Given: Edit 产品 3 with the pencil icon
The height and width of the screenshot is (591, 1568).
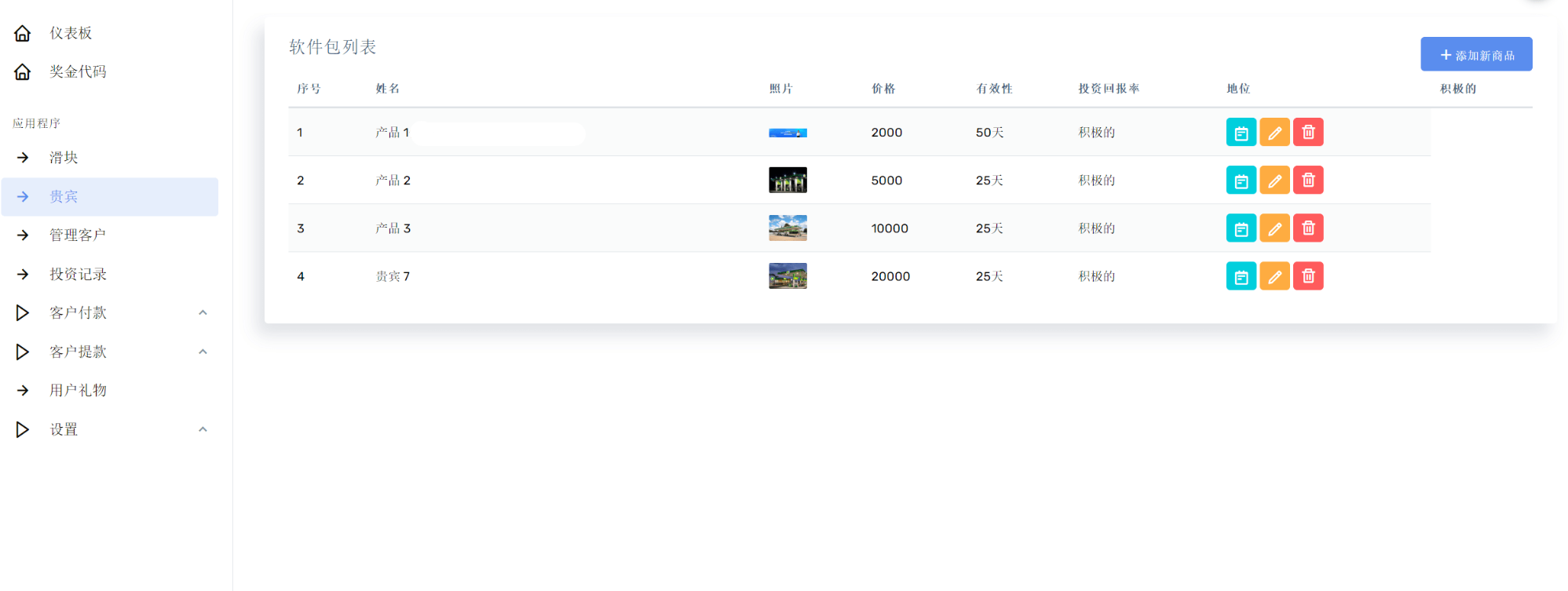Looking at the screenshot, I should 1274,228.
